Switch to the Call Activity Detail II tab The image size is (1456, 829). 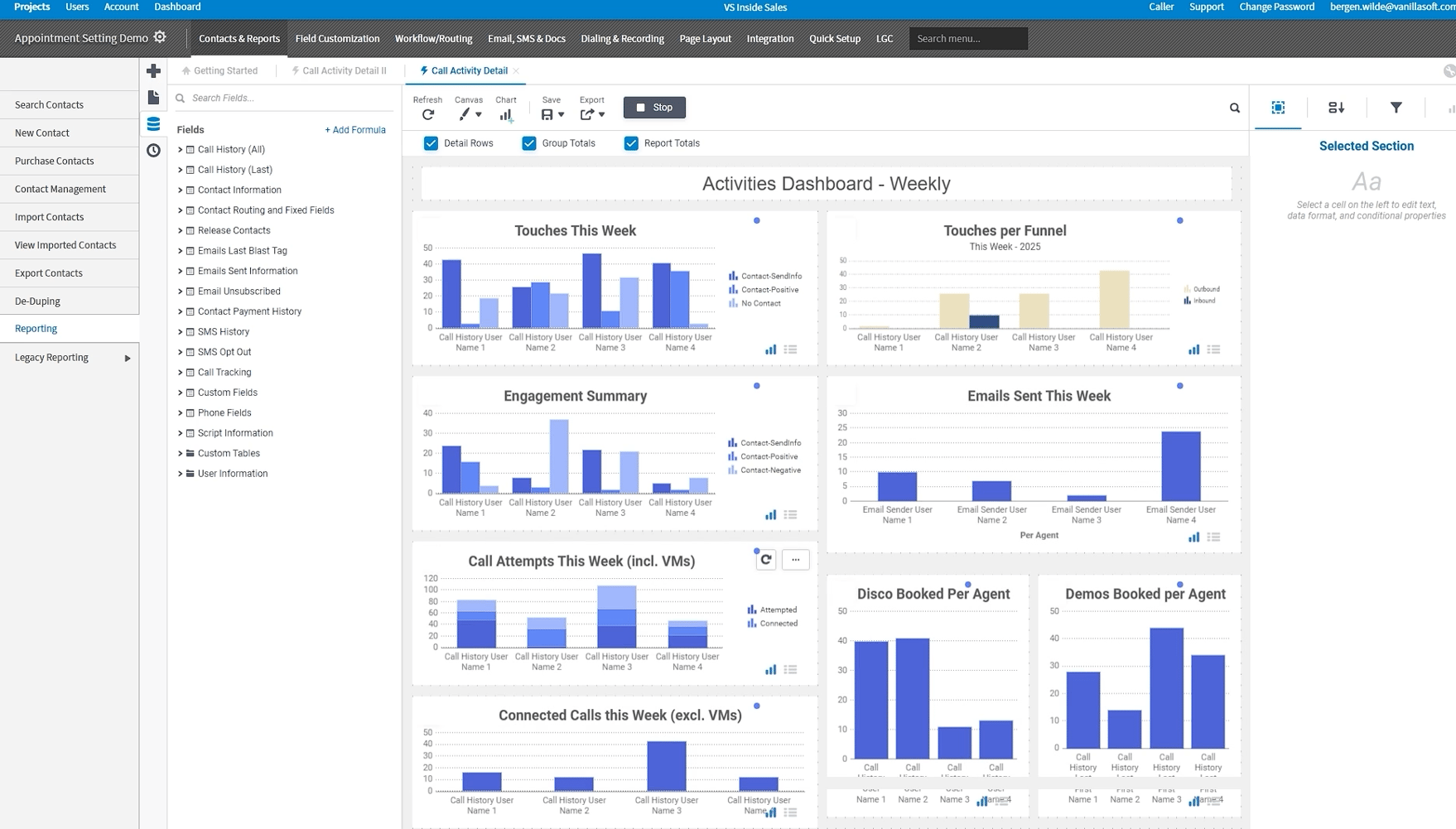tap(339, 71)
